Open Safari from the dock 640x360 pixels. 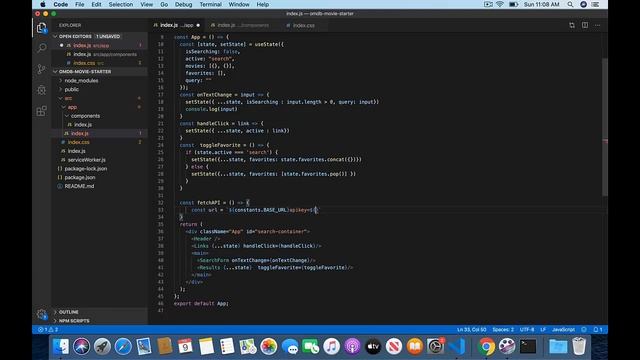point(123,347)
